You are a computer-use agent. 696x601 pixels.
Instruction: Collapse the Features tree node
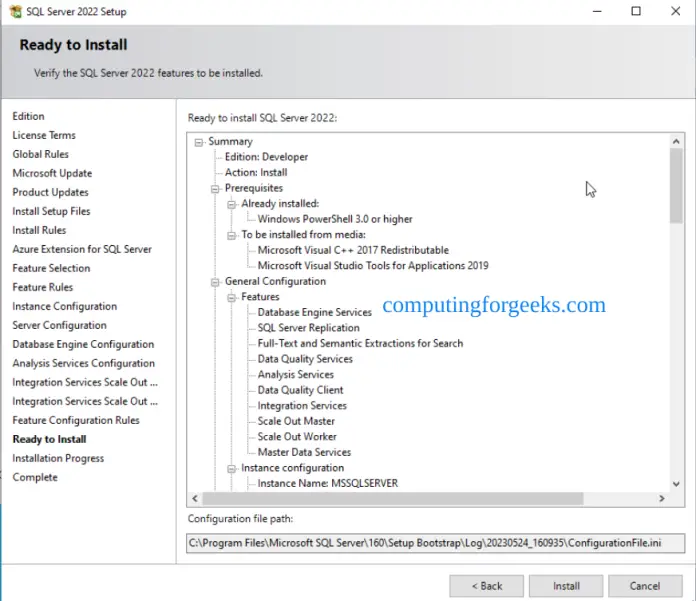click(231, 297)
